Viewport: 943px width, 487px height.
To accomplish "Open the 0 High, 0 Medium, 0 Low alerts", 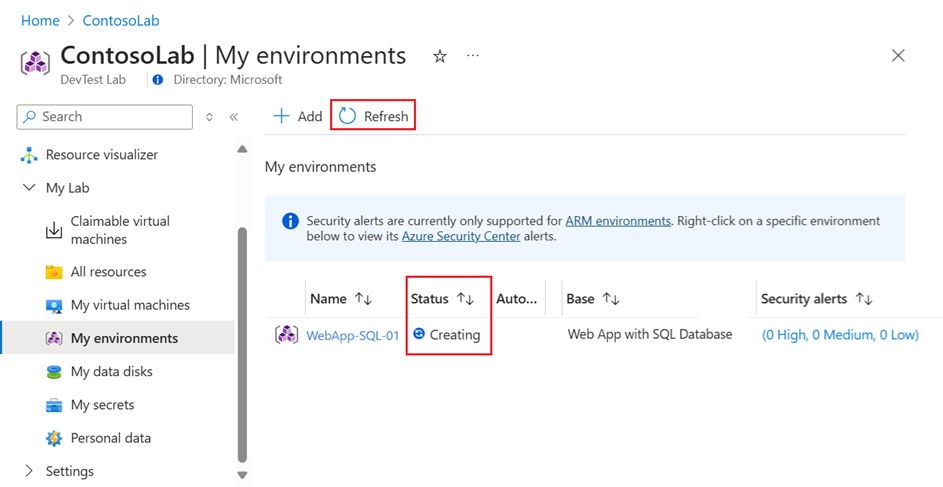I will point(840,335).
